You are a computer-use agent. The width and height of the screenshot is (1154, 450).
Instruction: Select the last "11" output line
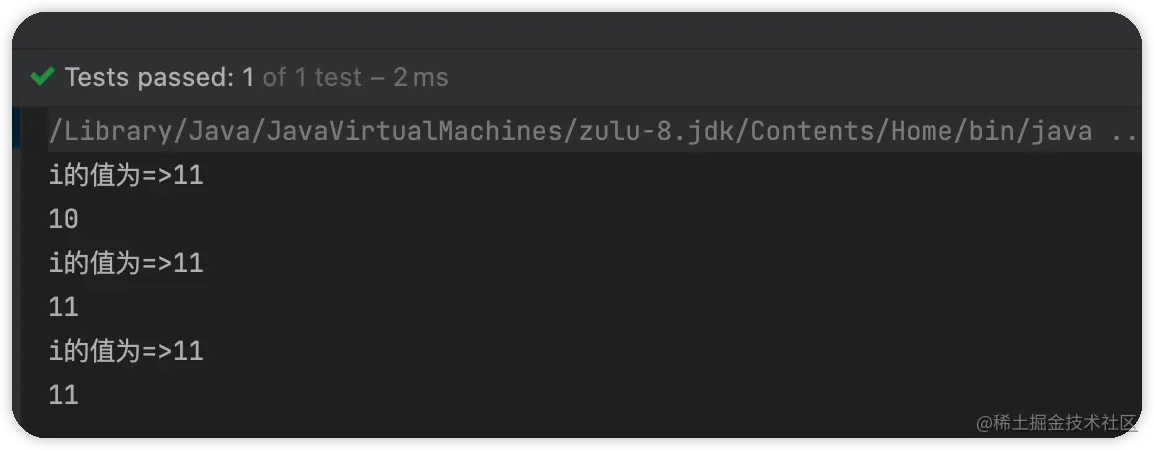click(63, 395)
